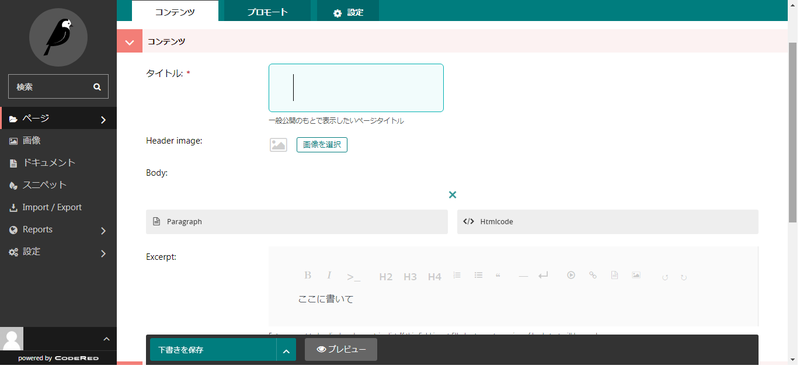This screenshot has width=800, height=369.
Task: Click the user avatar in sidebar
Action: (x=11, y=339)
